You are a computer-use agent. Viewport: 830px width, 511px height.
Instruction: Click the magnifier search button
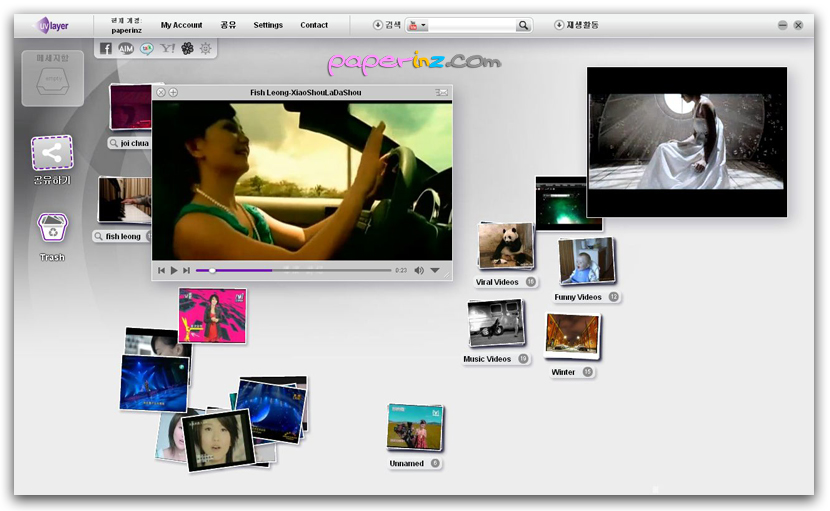click(523, 25)
